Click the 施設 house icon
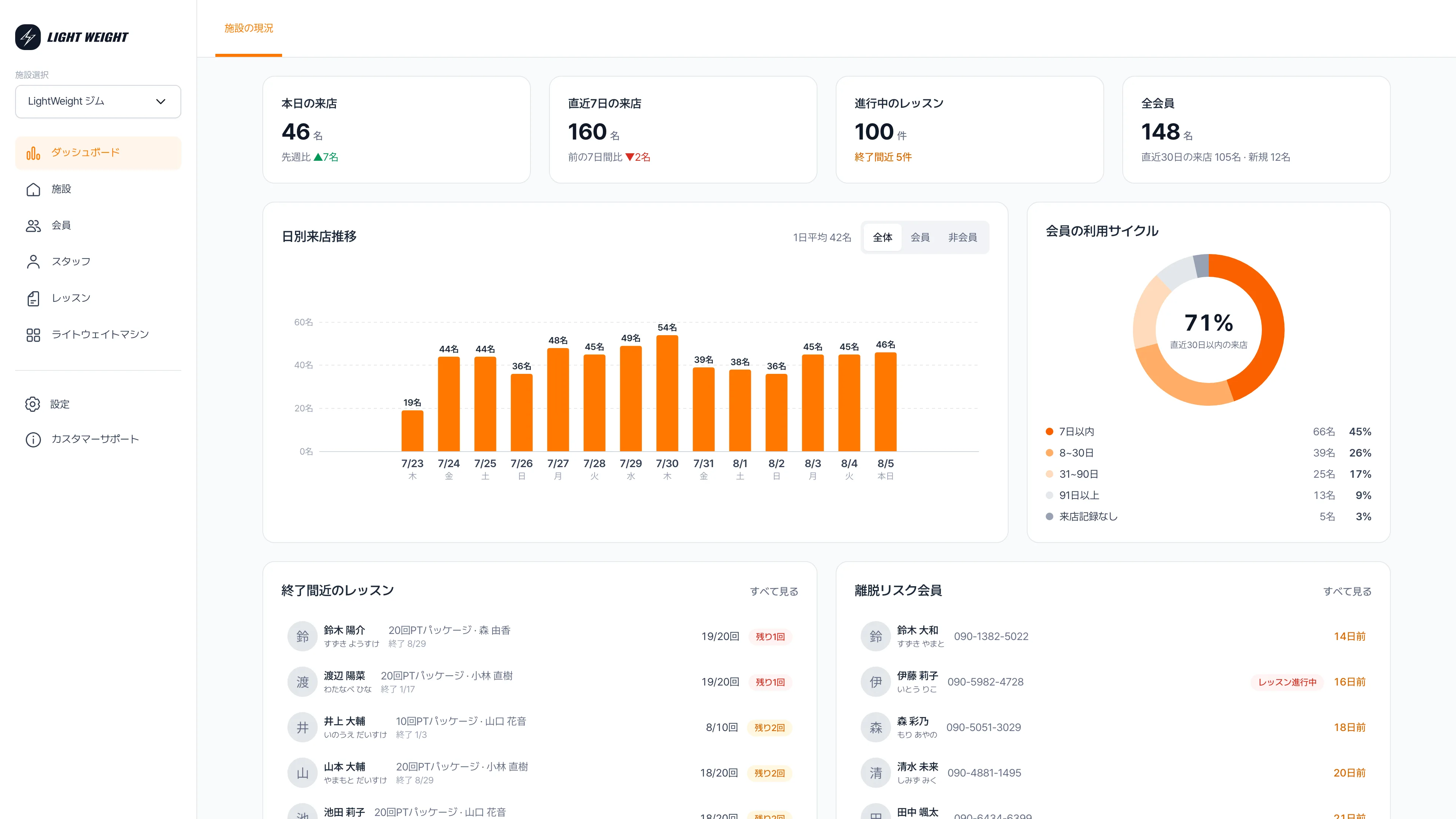The image size is (1456, 819). click(33, 189)
